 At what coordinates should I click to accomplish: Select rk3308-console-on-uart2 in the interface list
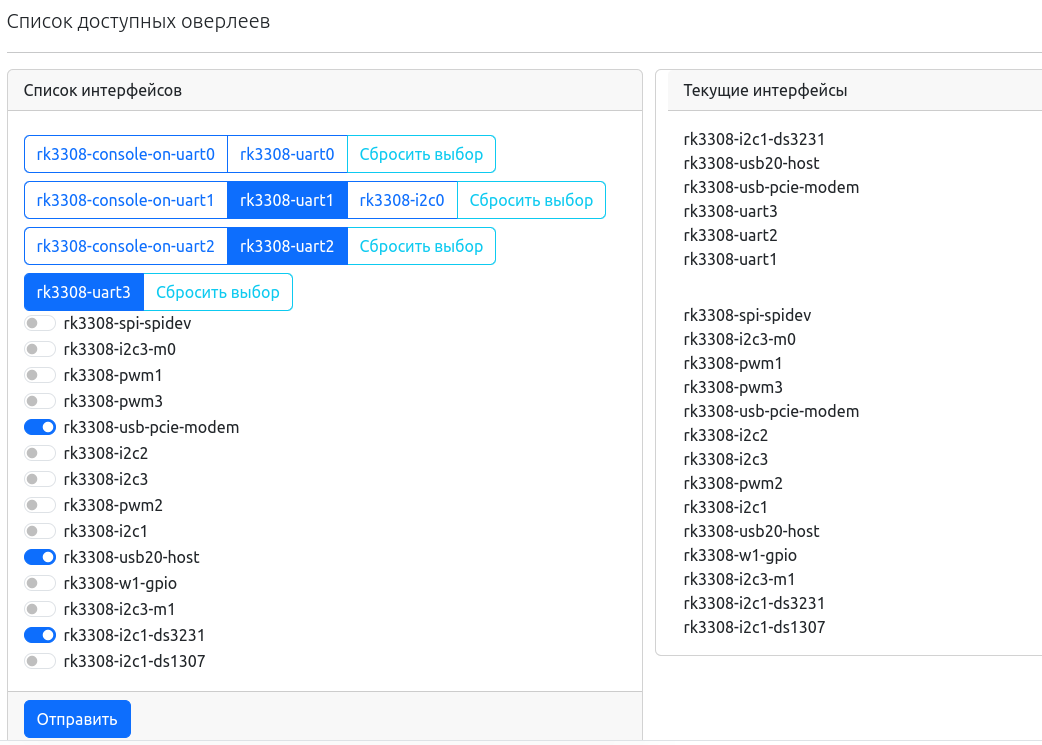(126, 246)
